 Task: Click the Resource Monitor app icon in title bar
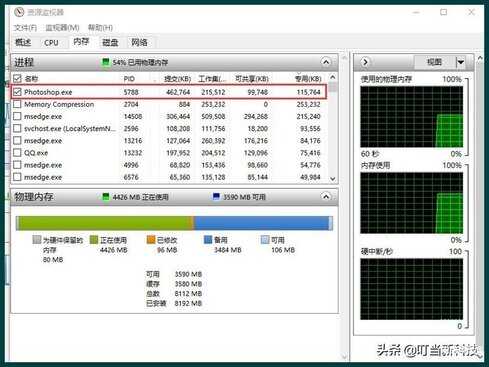(x=19, y=12)
